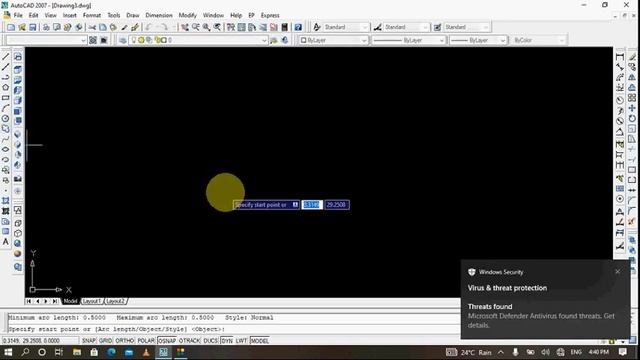
Task: Select the Ellipse draw tool
Action: click(6, 149)
